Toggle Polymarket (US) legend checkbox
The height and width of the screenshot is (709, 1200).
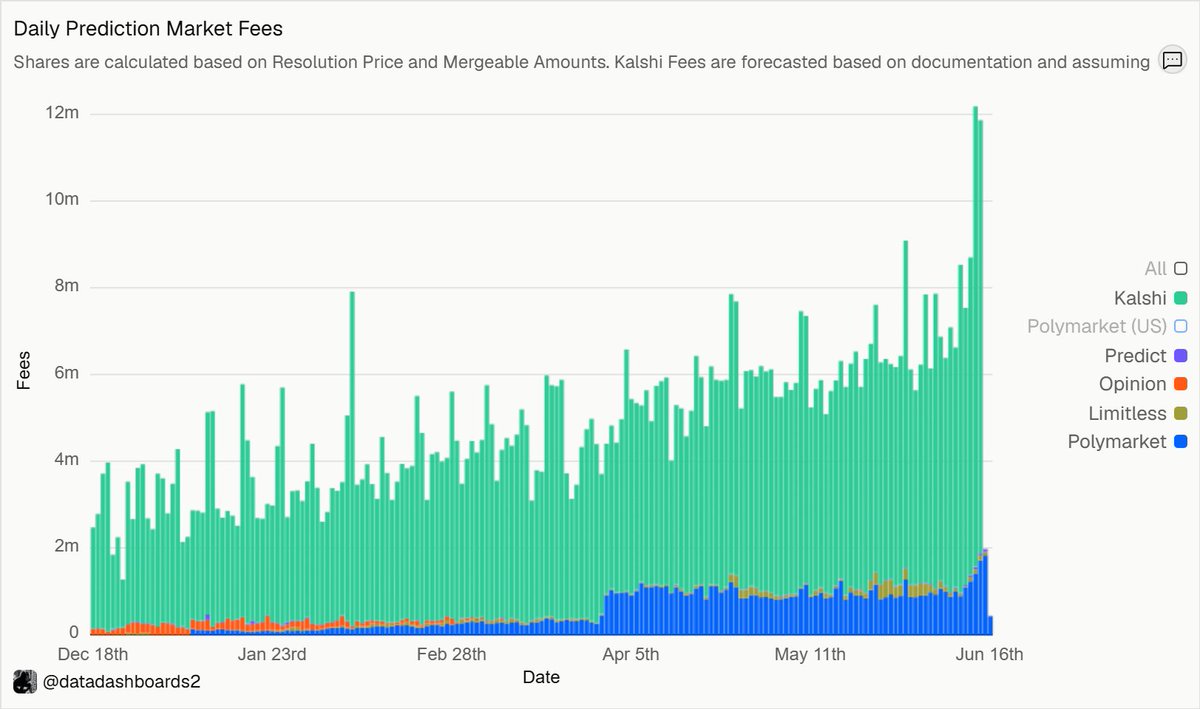(1181, 326)
